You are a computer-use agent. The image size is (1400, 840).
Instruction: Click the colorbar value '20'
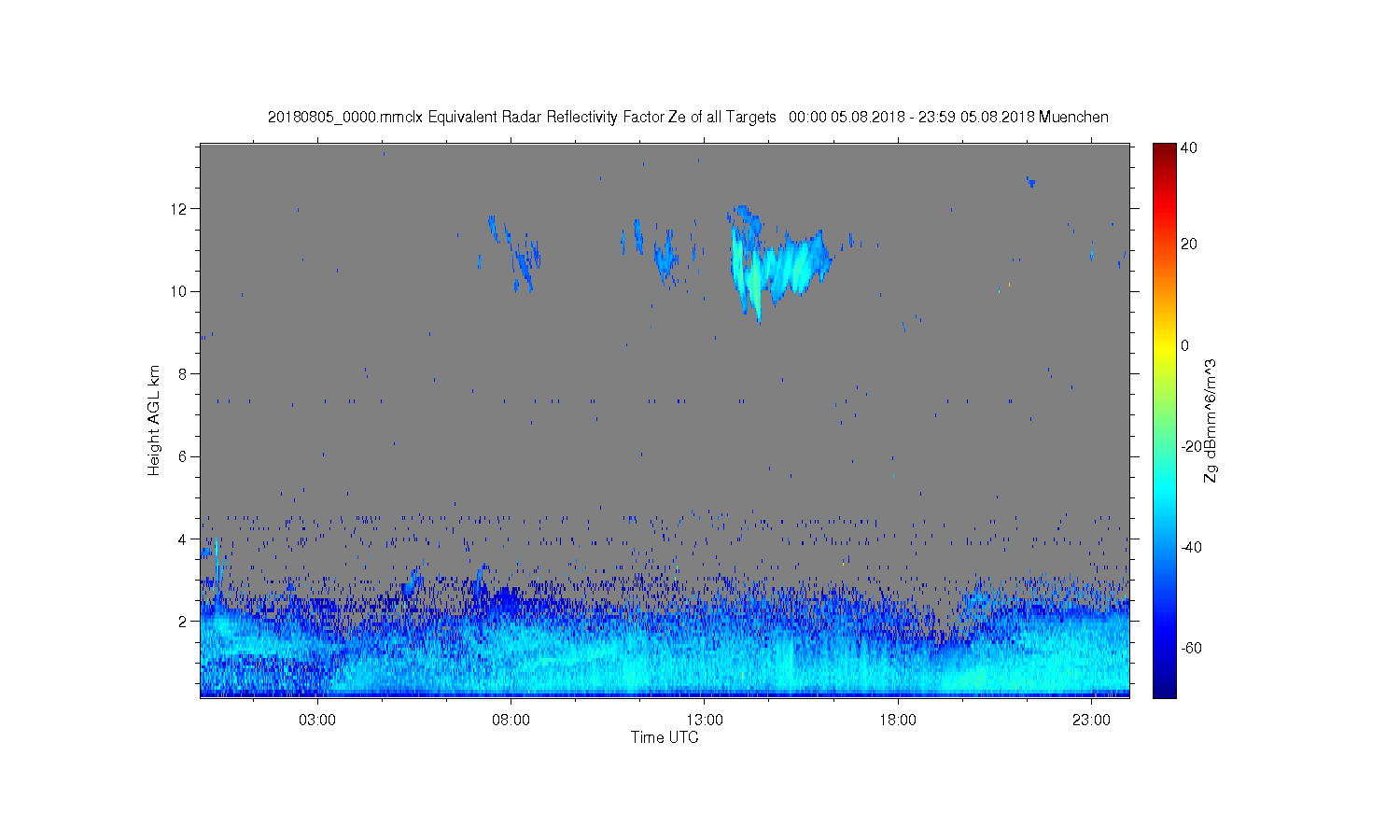click(1189, 245)
